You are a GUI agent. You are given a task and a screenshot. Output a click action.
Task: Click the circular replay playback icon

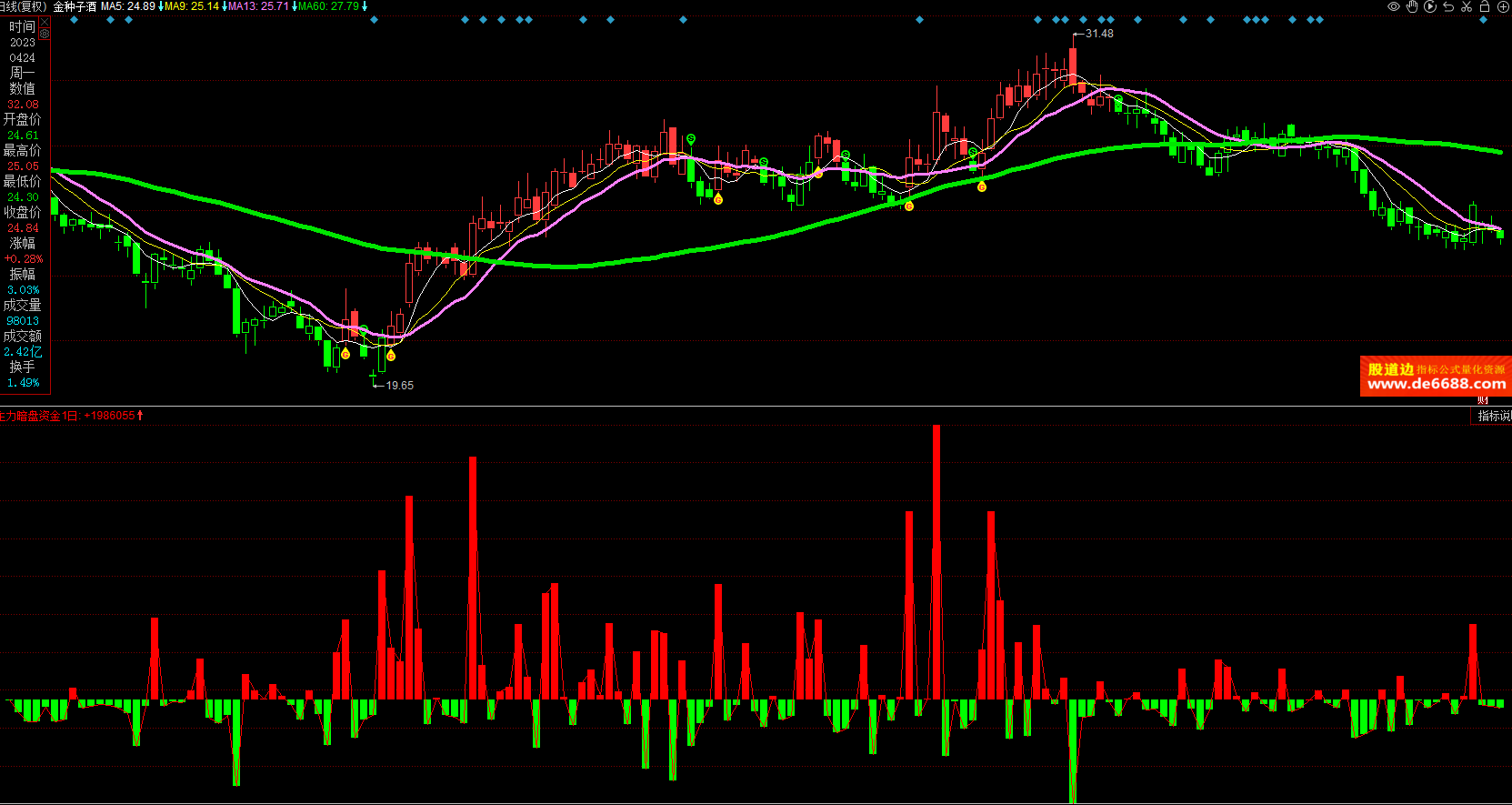(x=1430, y=6)
